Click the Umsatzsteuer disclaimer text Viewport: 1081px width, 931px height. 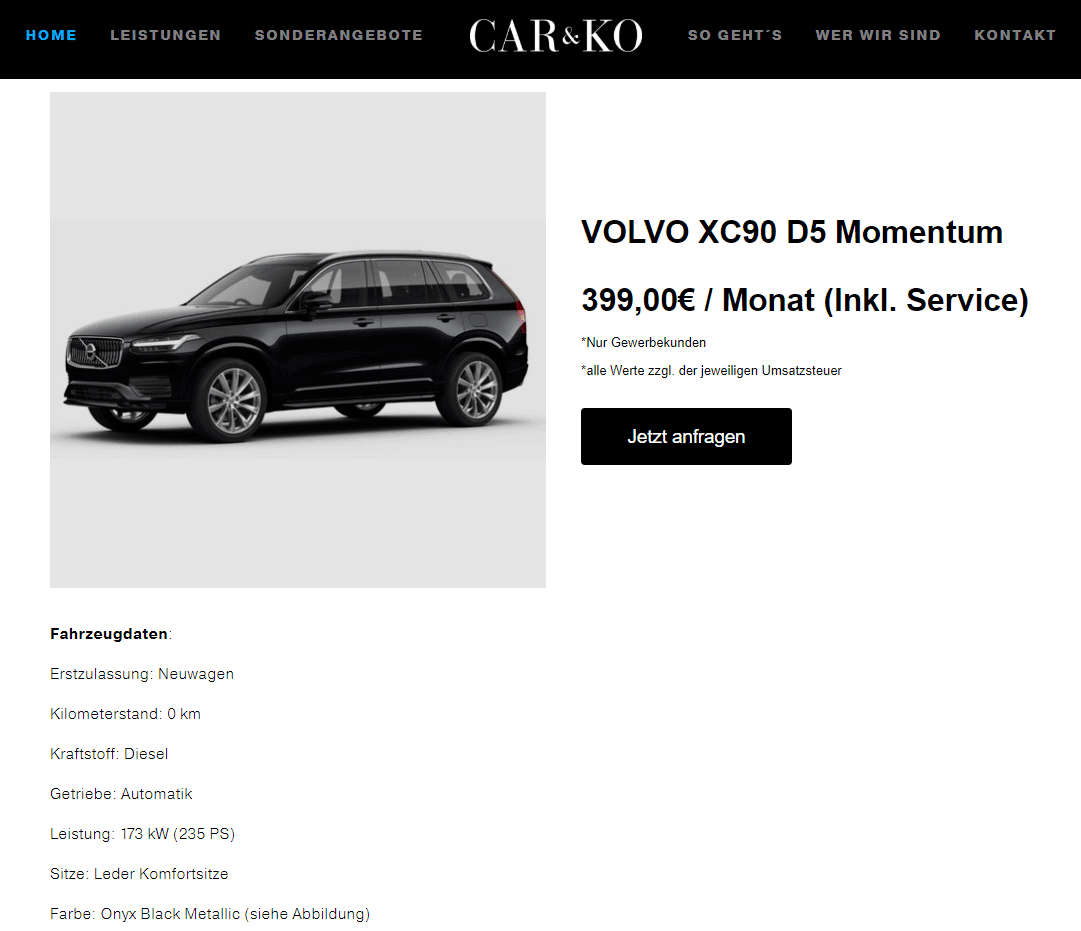click(x=711, y=371)
